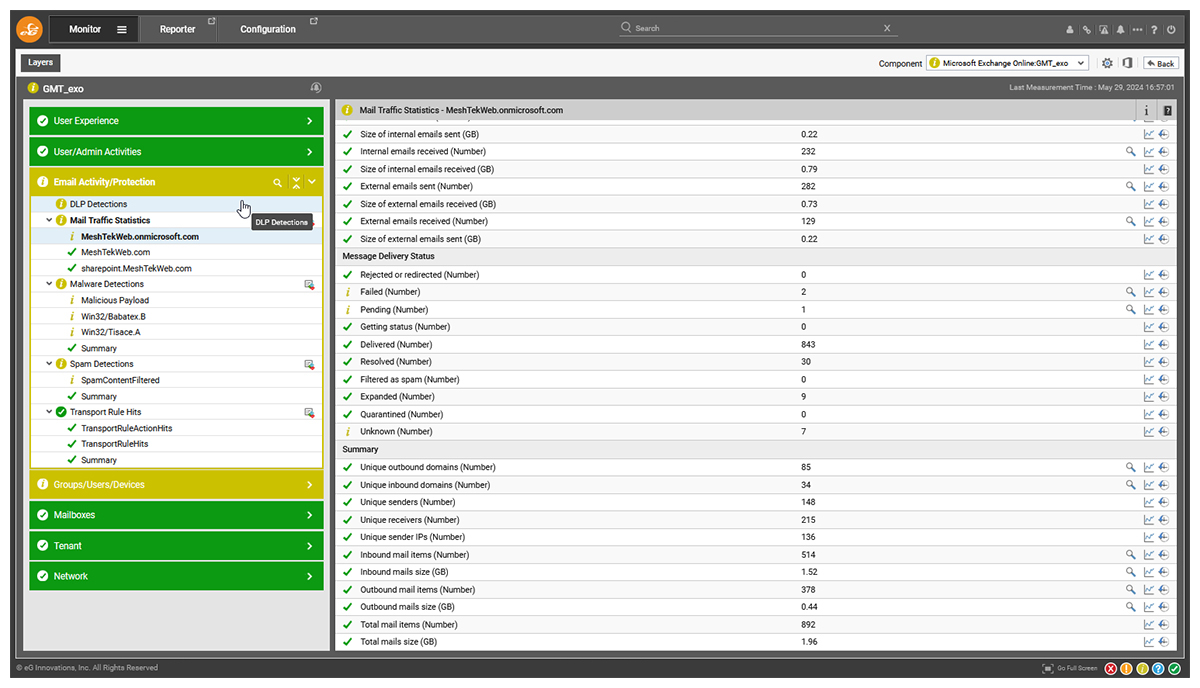Click the help question mark in top bar
This screenshot has height=688, width=1200.
[1154, 30]
